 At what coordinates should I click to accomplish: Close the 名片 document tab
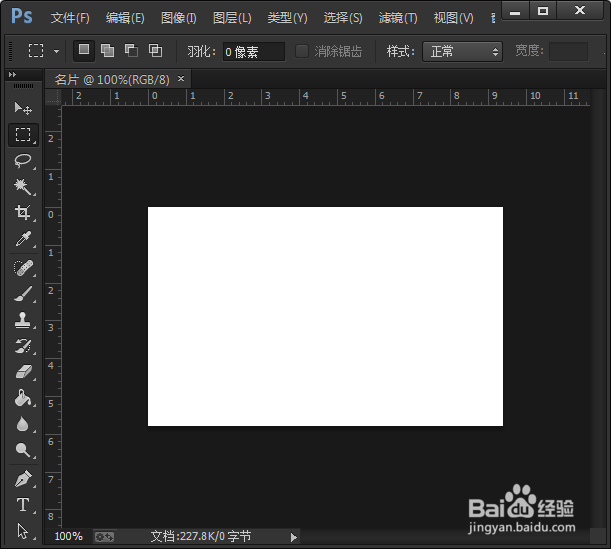(x=181, y=79)
